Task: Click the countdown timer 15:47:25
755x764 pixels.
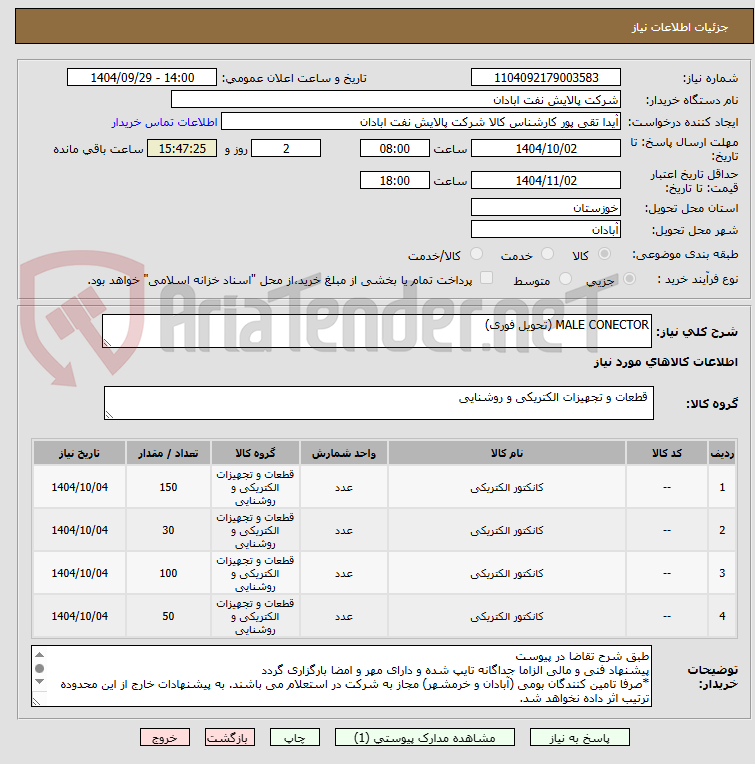Action: tap(182, 149)
